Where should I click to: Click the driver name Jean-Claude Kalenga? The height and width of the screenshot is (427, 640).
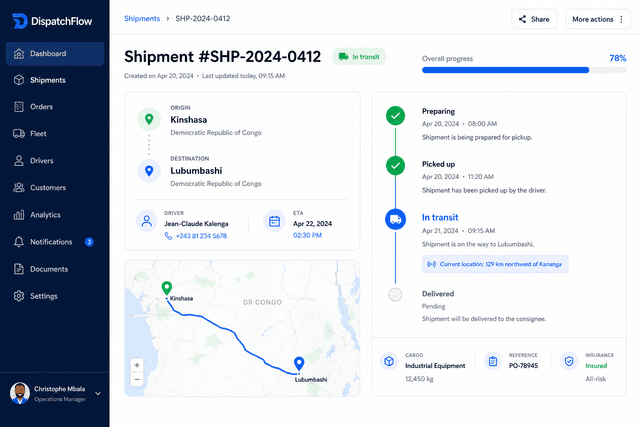196,224
